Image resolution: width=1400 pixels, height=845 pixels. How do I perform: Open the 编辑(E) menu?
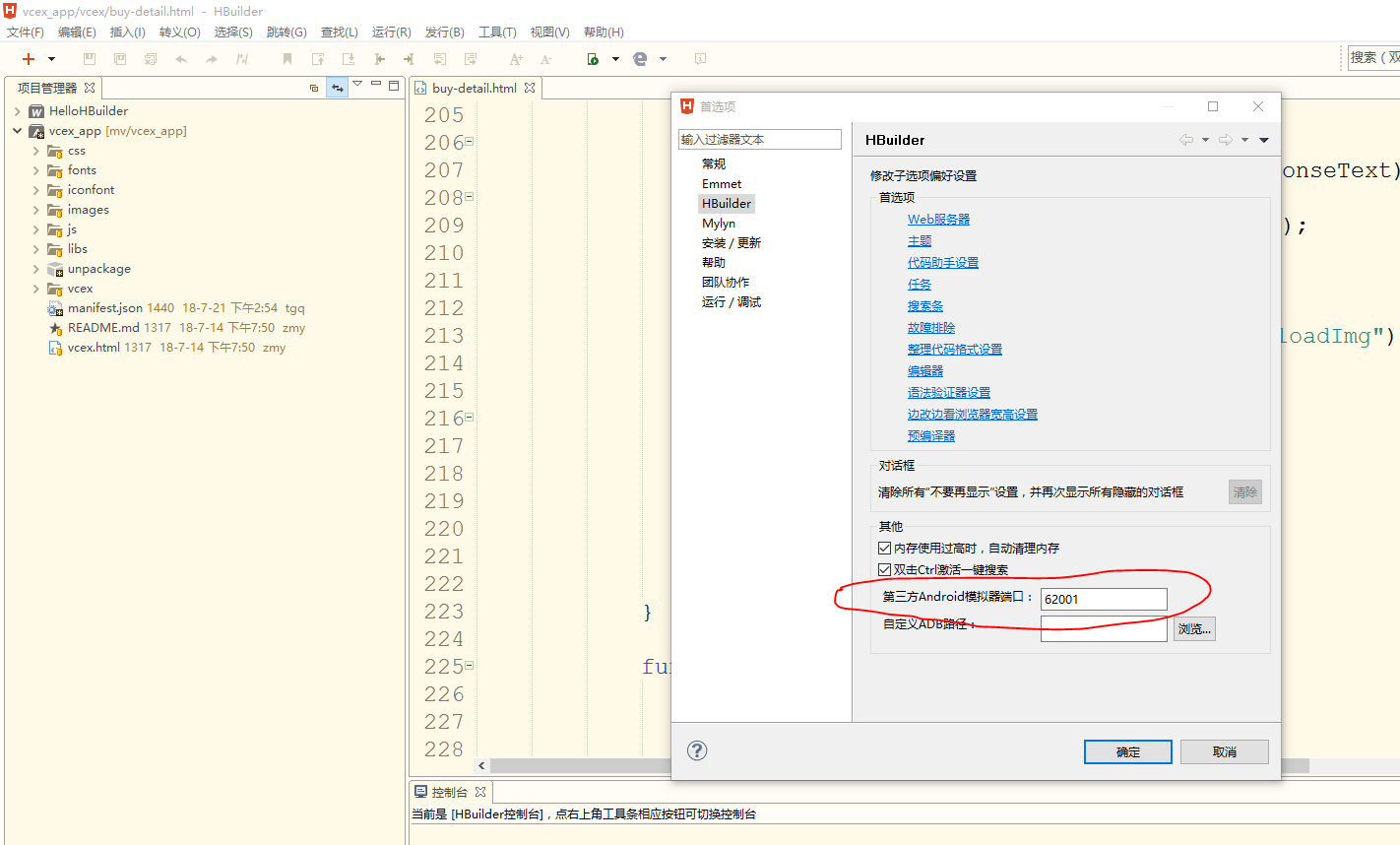77,32
